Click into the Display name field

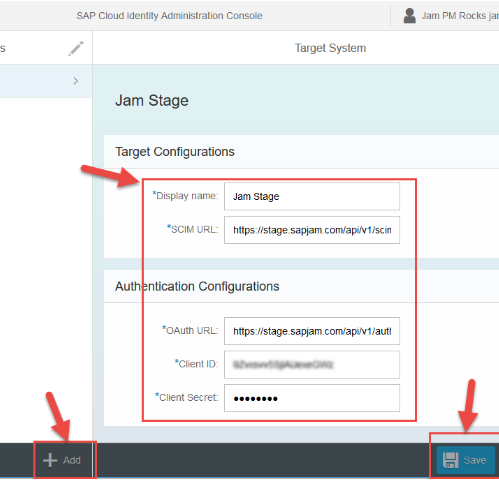pos(312,196)
